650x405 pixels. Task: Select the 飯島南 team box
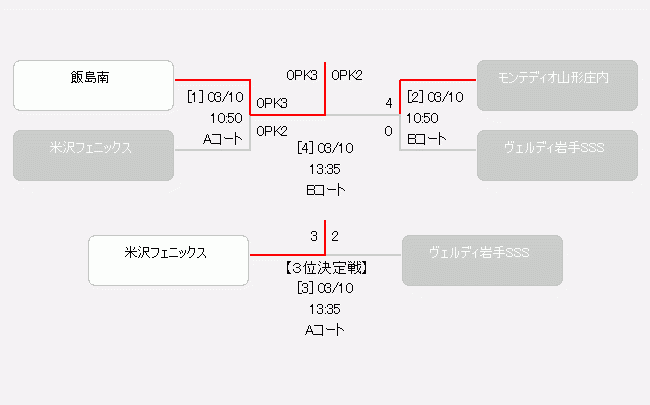pos(93,85)
